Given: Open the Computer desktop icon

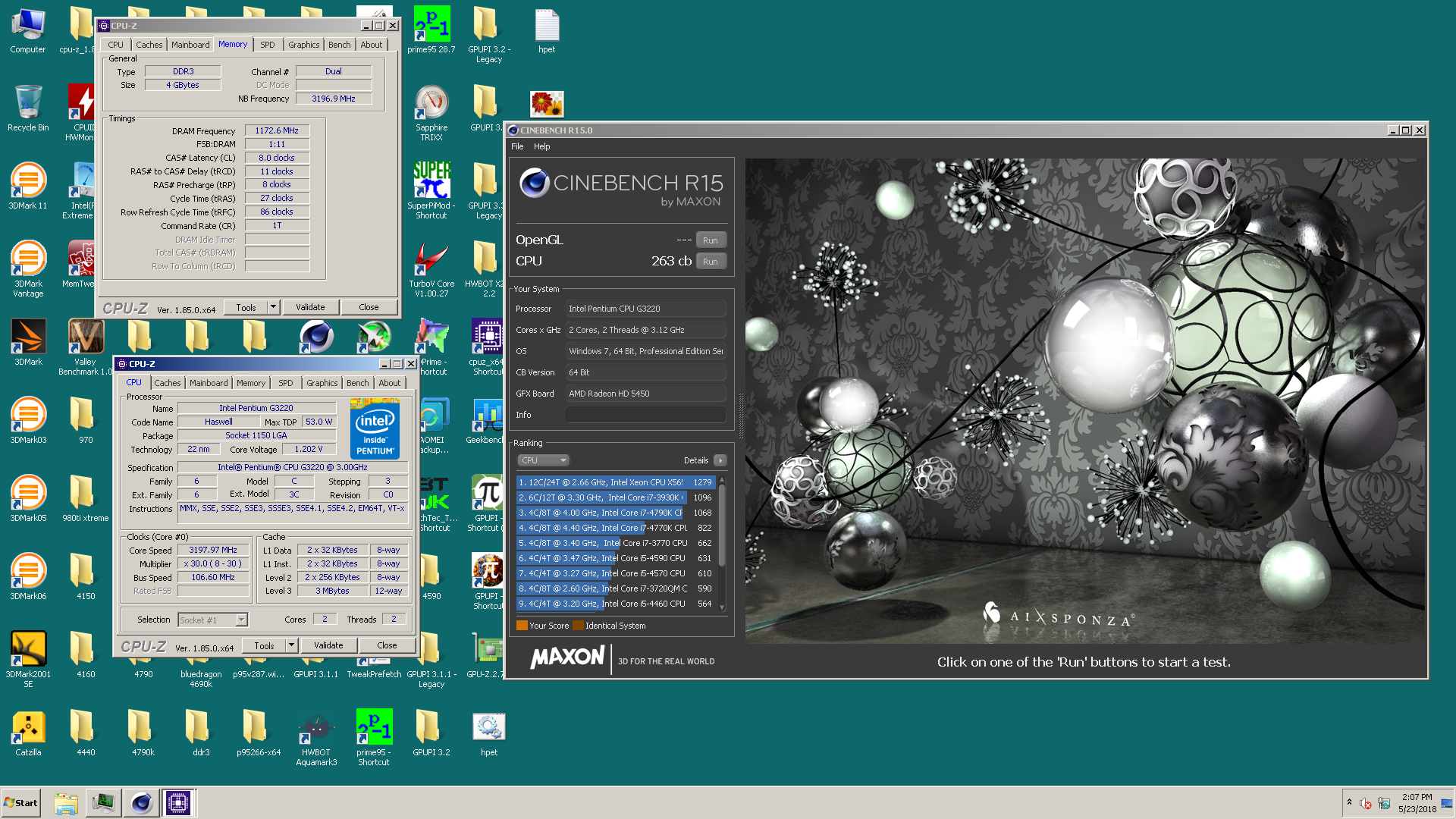Looking at the screenshot, I should pos(28,32).
